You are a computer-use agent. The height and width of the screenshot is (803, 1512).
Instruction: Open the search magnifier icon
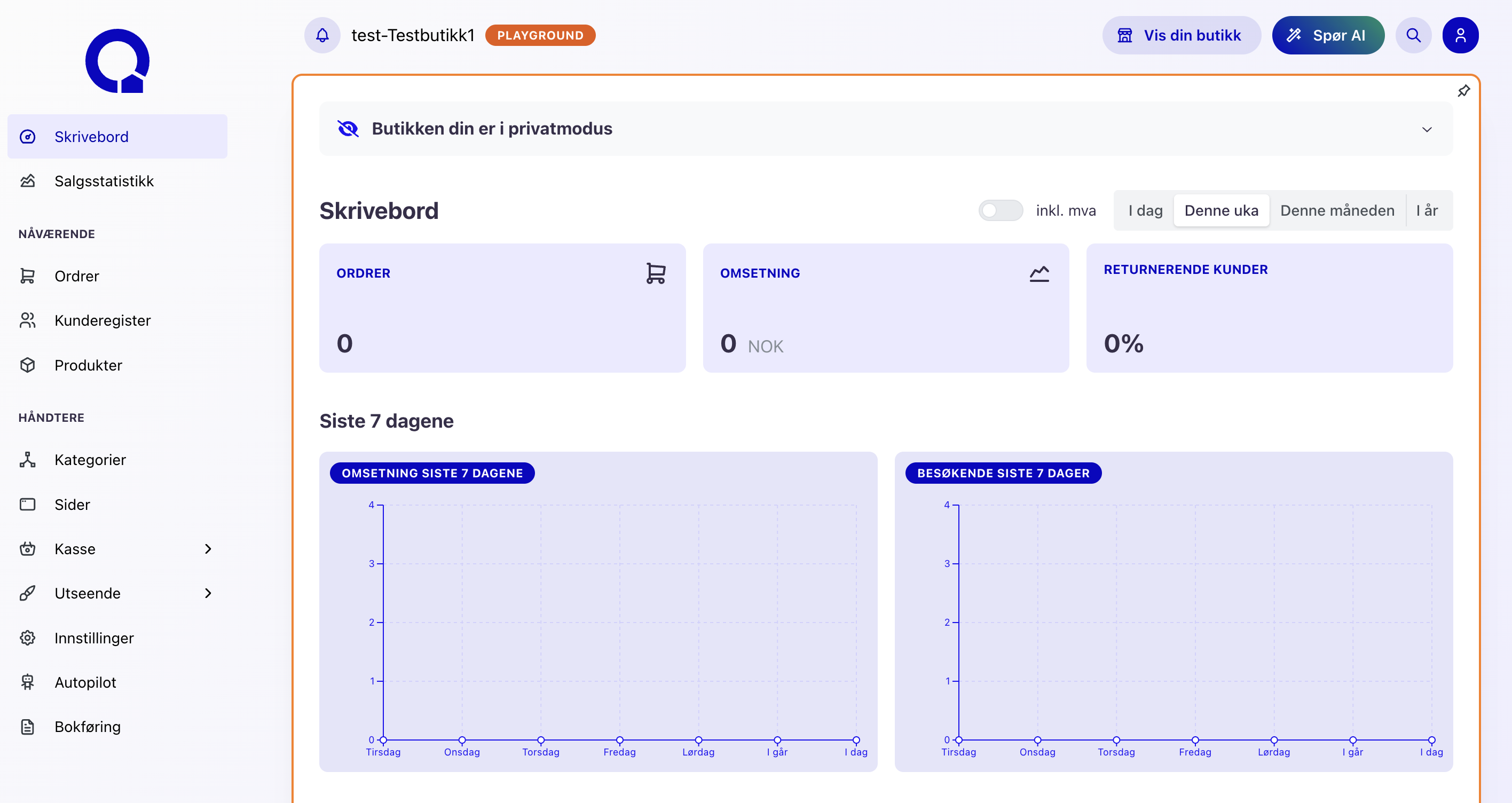(x=1413, y=35)
